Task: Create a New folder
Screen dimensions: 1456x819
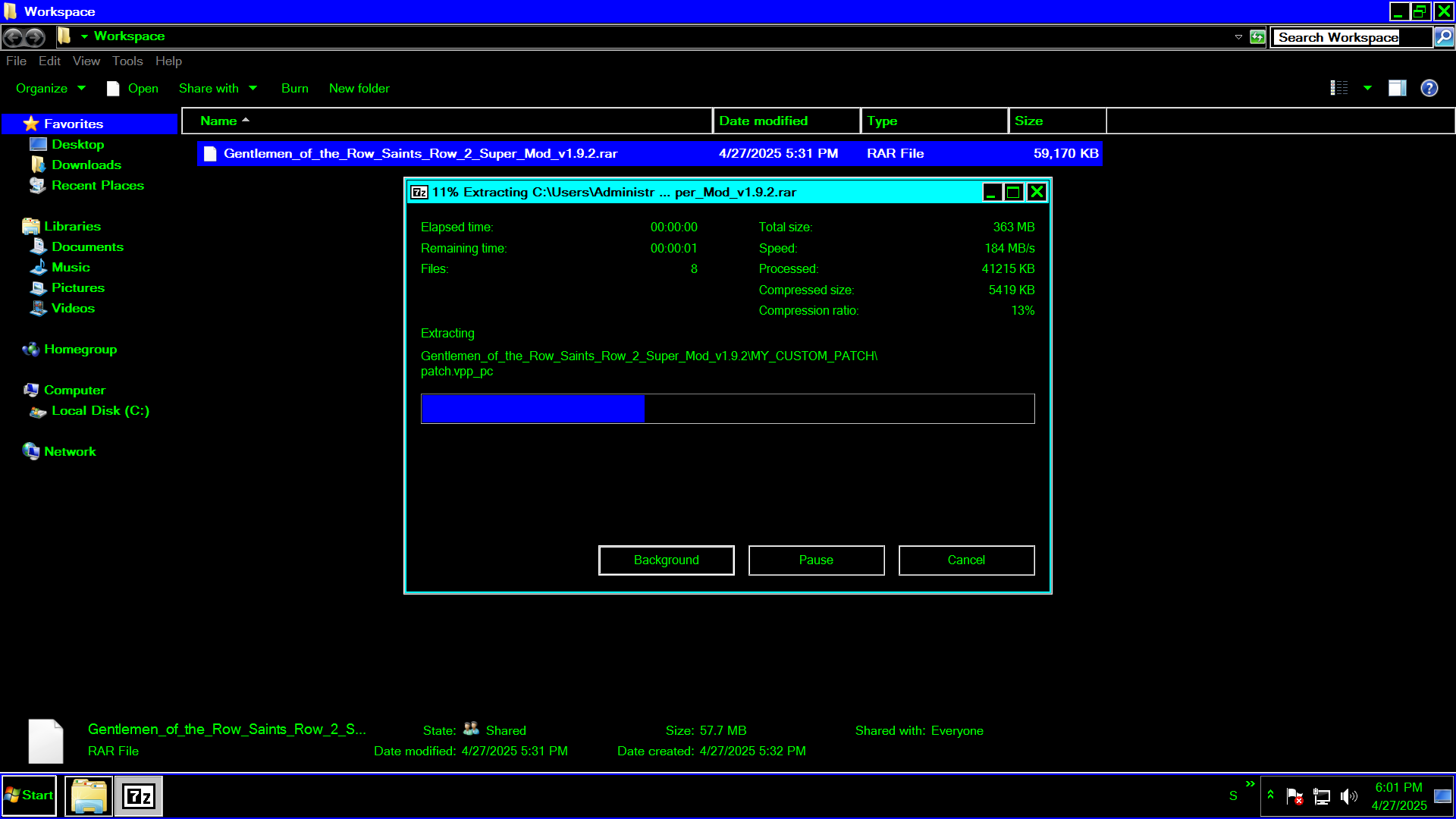Action: tap(359, 88)
